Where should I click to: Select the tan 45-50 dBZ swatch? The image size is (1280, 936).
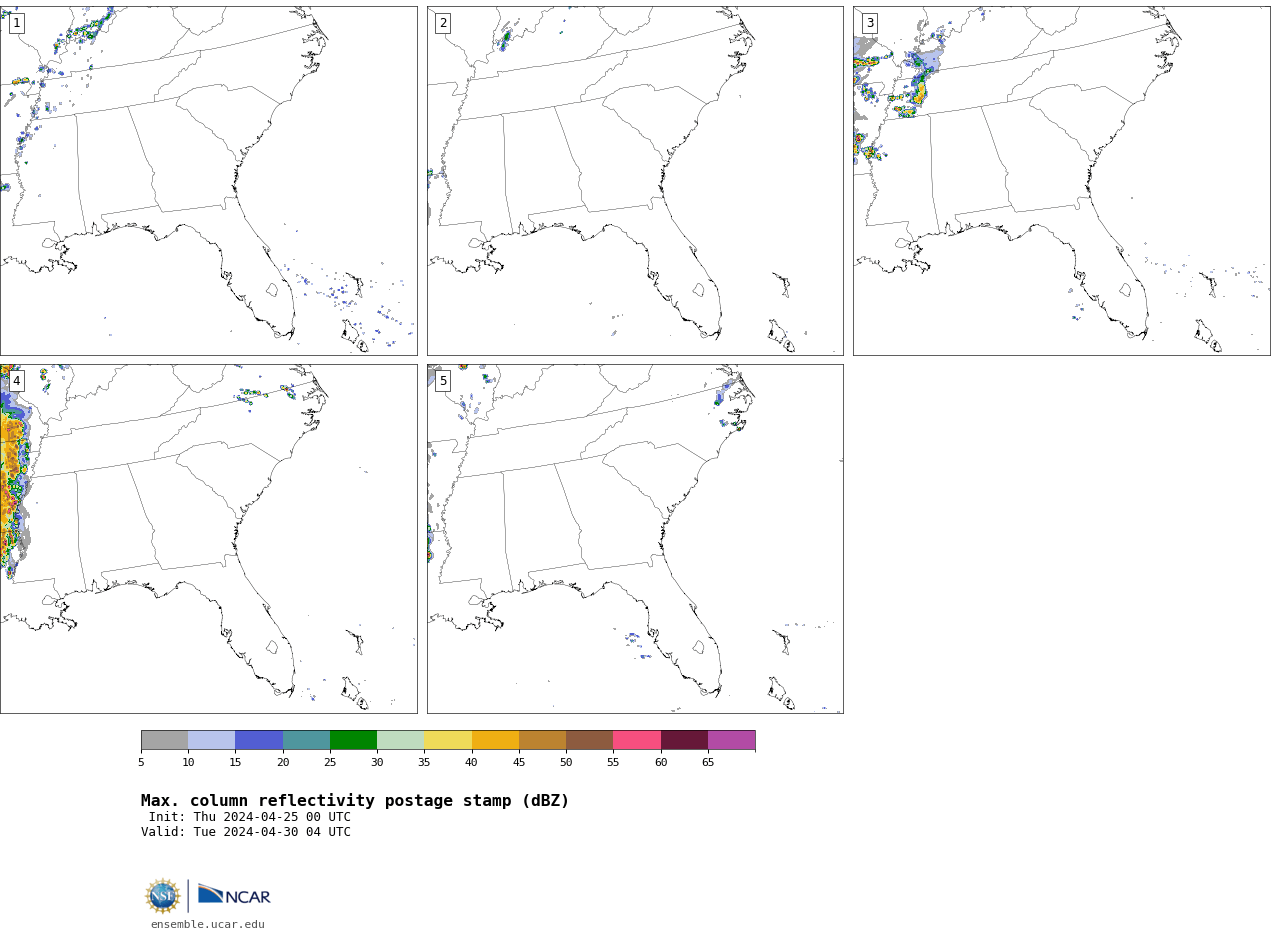[542, 740]
